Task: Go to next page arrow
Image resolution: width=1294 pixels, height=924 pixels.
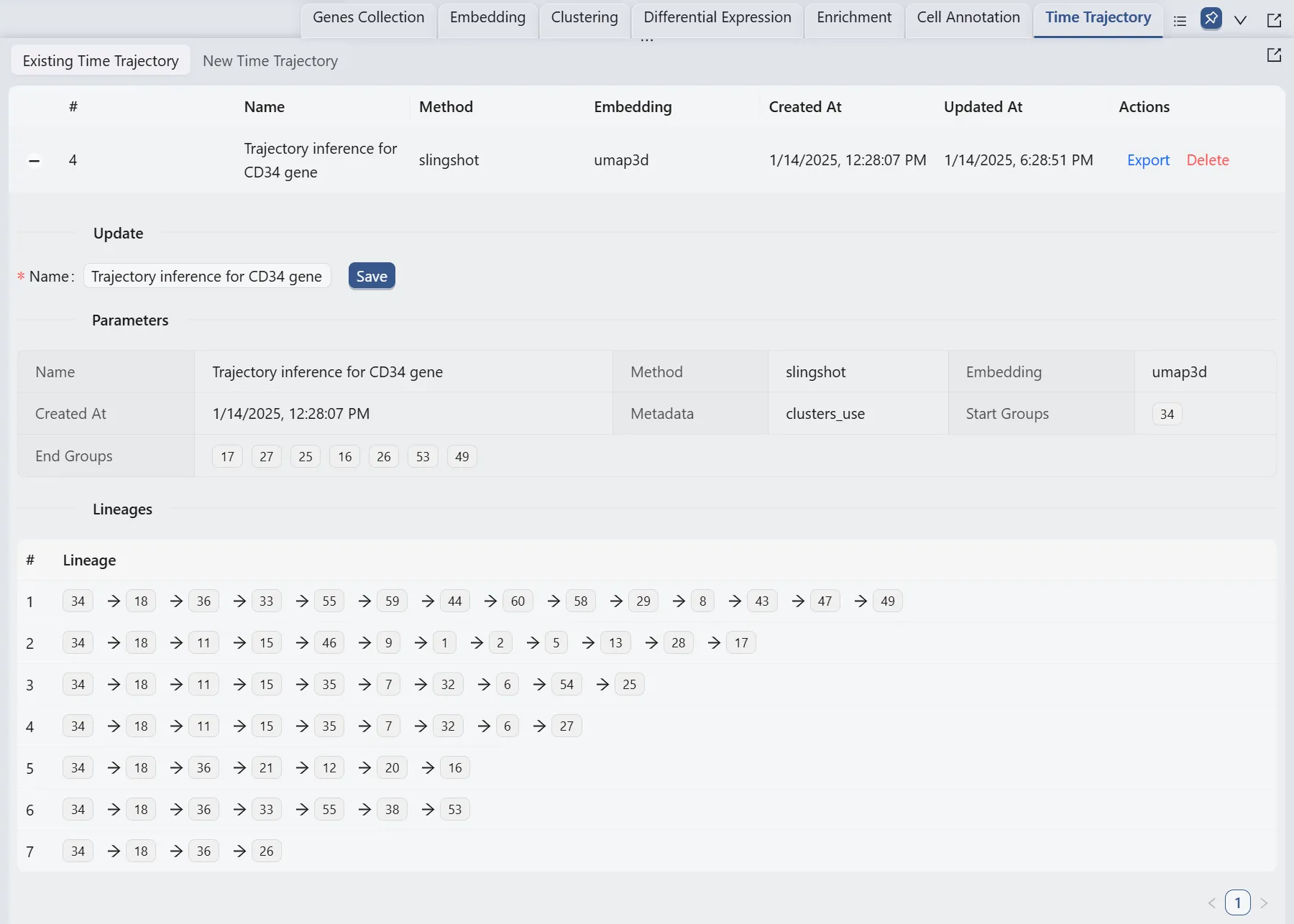Action: [x=1264, y=902]
